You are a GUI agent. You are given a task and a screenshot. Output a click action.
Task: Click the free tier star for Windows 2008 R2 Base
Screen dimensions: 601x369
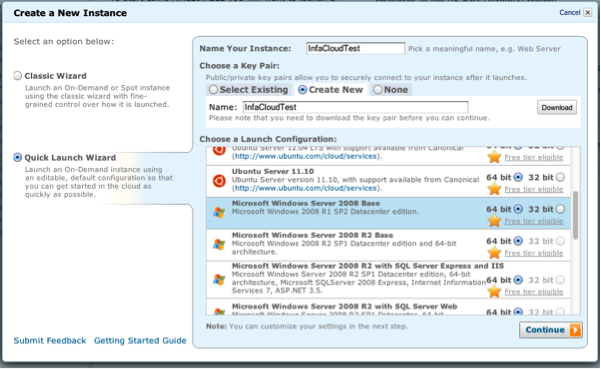pyautogui.click(x=494, y=253)
